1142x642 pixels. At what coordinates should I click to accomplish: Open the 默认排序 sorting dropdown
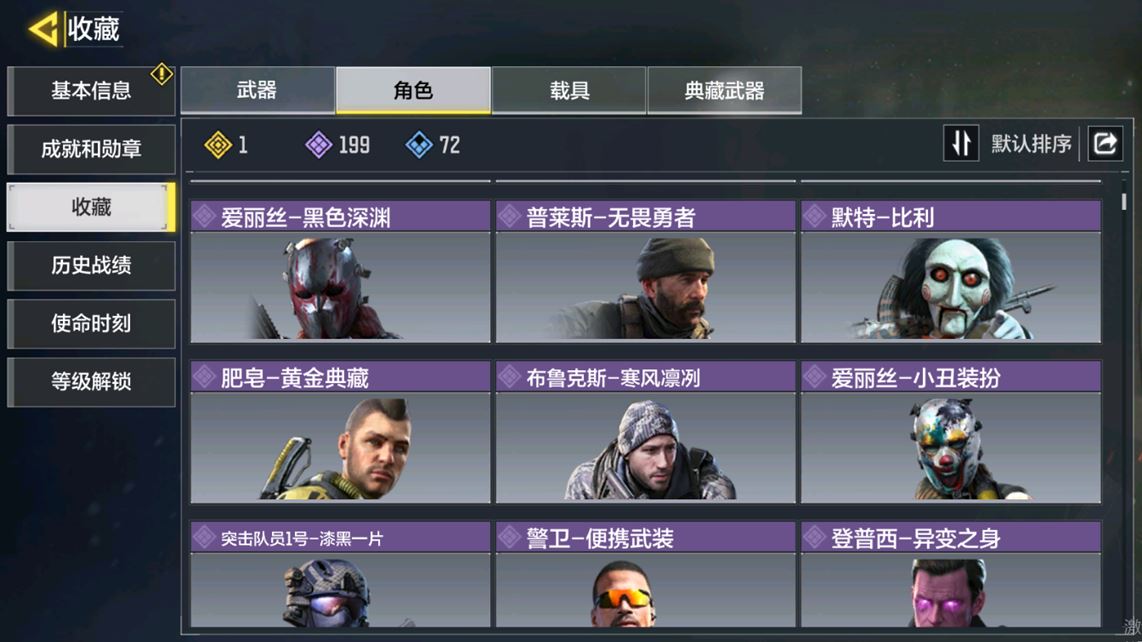tap(1031, 144)
